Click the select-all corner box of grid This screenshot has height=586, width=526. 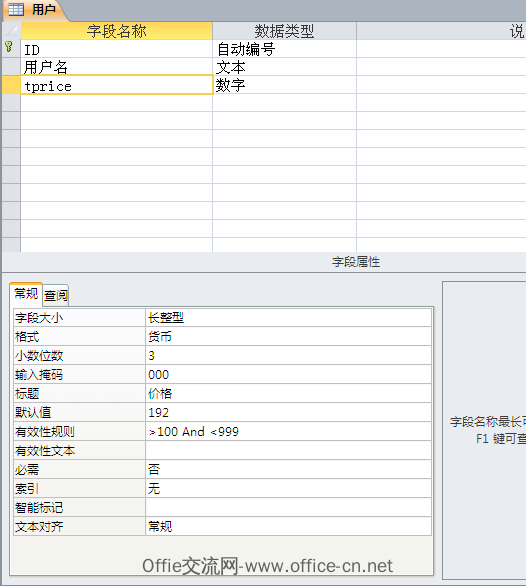11,31
